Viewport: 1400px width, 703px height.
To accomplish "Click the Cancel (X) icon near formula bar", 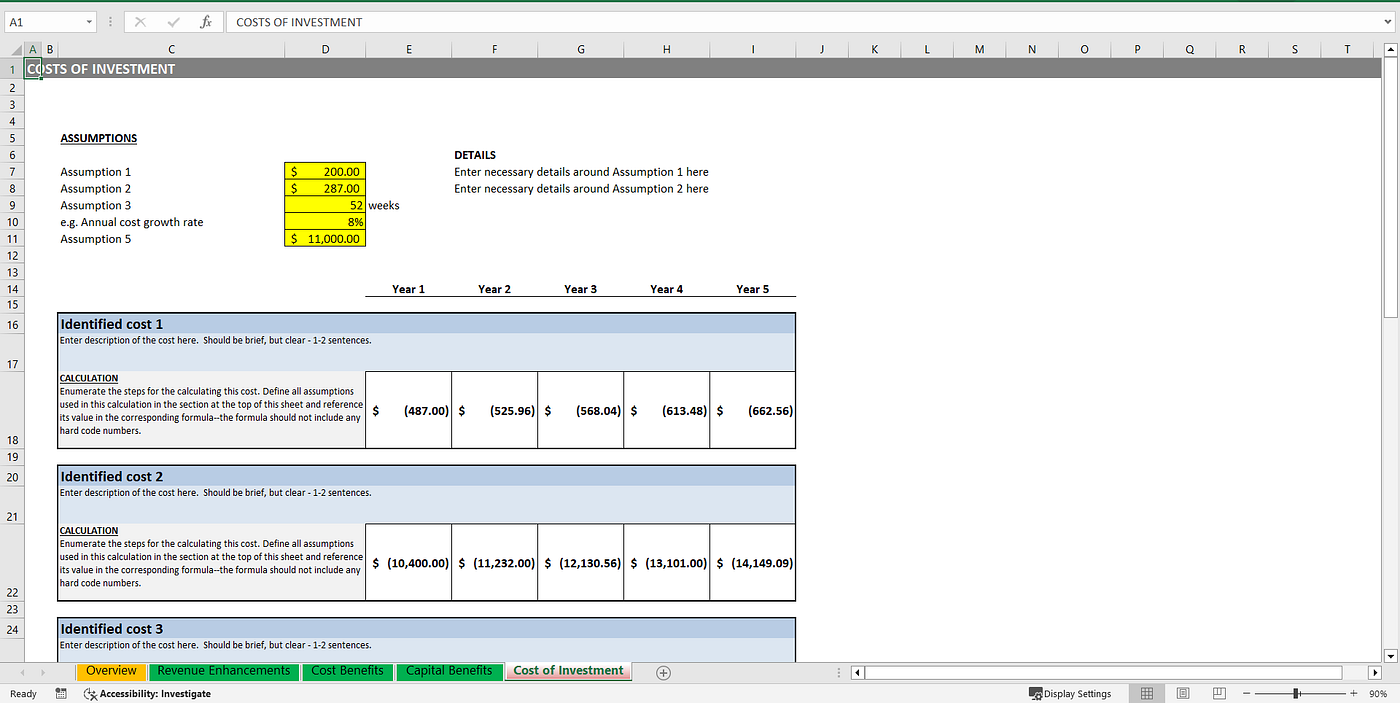I will point(140,21).
